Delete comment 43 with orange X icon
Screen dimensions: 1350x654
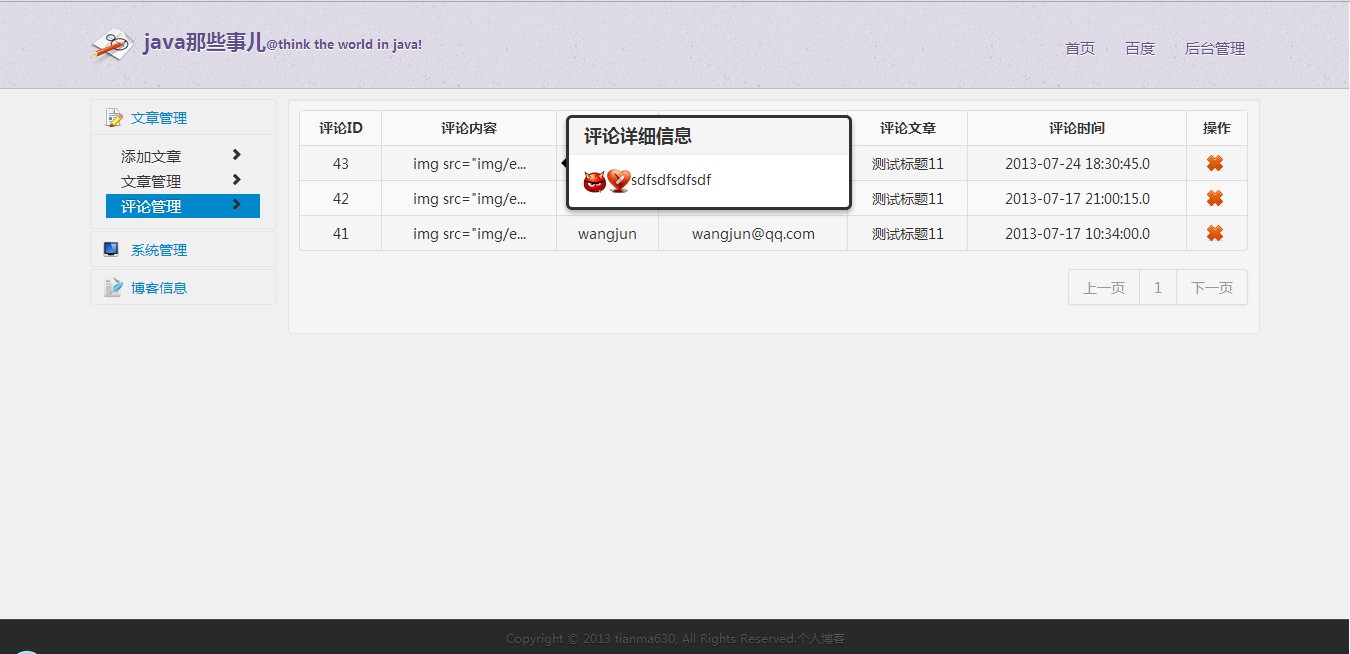[x=1215, y=163]
